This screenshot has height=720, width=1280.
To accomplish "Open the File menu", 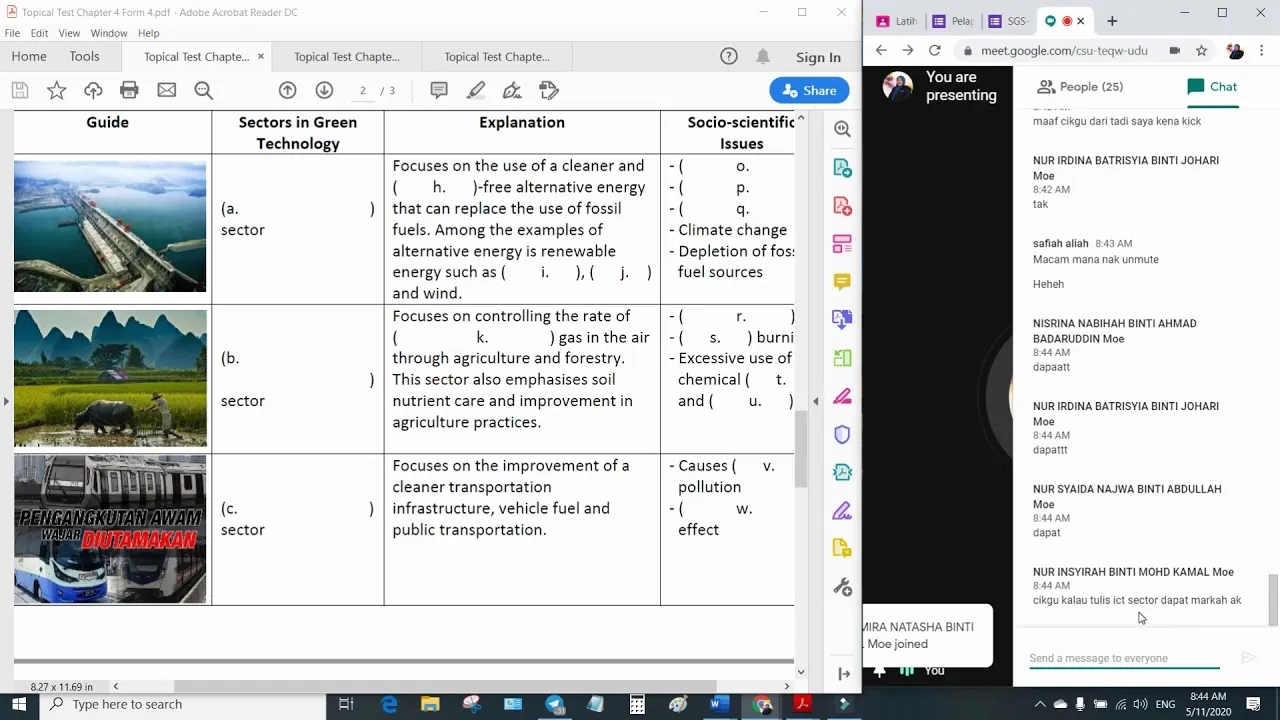I will [12, 33].
